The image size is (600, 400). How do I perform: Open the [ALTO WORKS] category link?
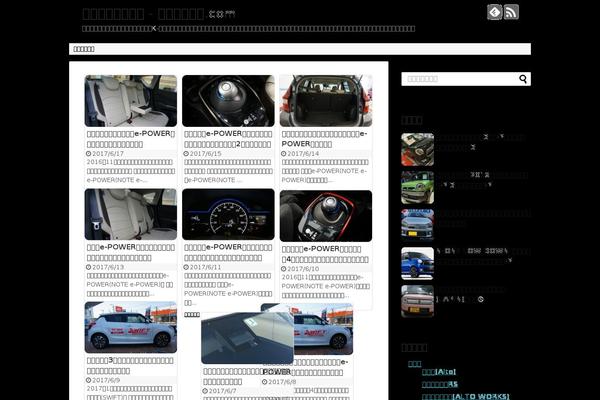(466, 396)
